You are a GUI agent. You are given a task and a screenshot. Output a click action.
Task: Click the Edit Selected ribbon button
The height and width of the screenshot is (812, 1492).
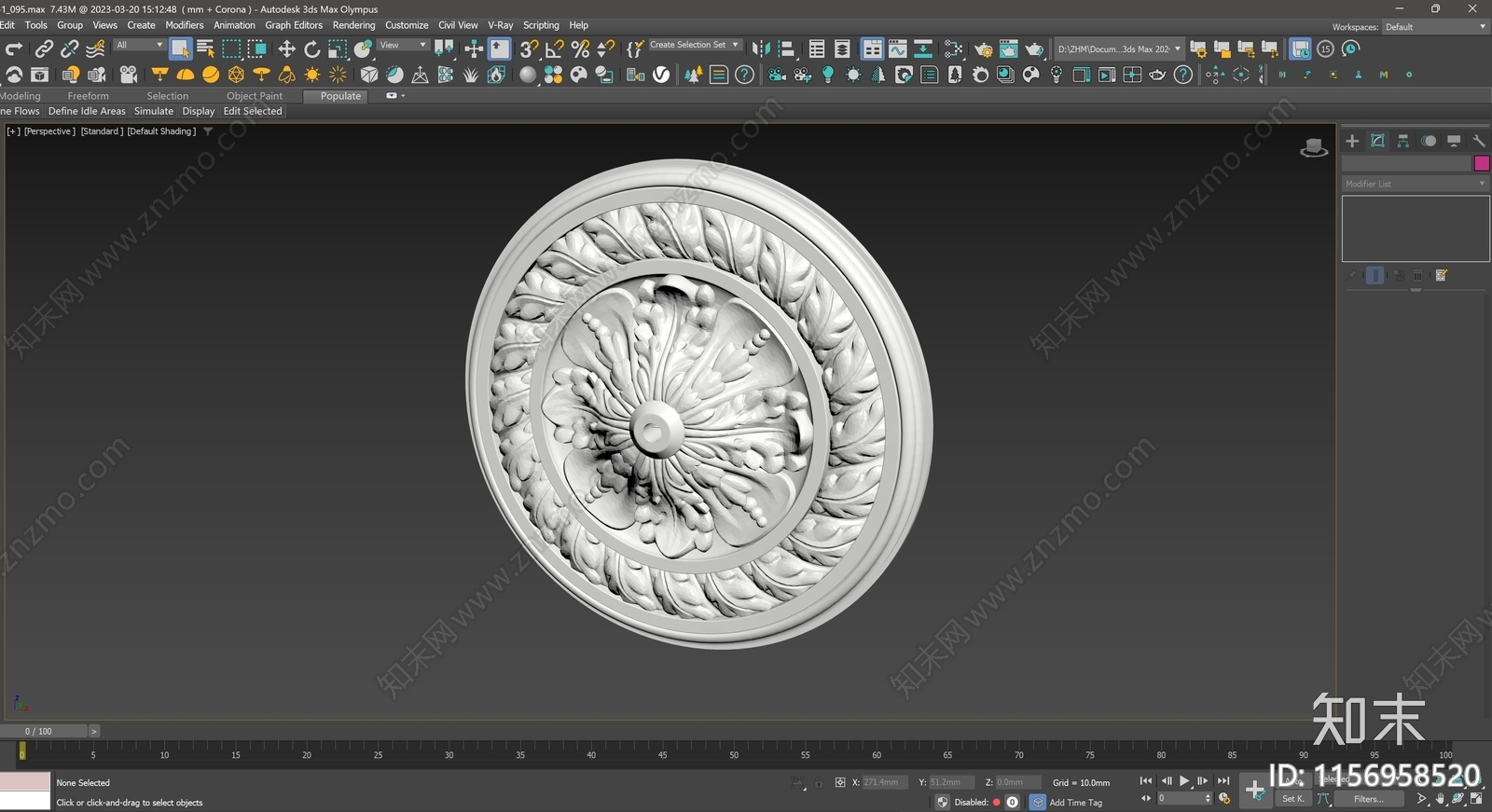pos(253,111)
